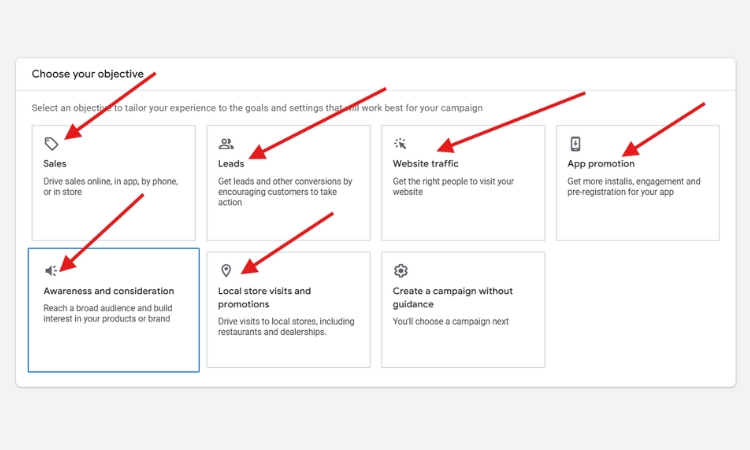
Task: Click the App promotion description text
Action: [x=634, y=187]
